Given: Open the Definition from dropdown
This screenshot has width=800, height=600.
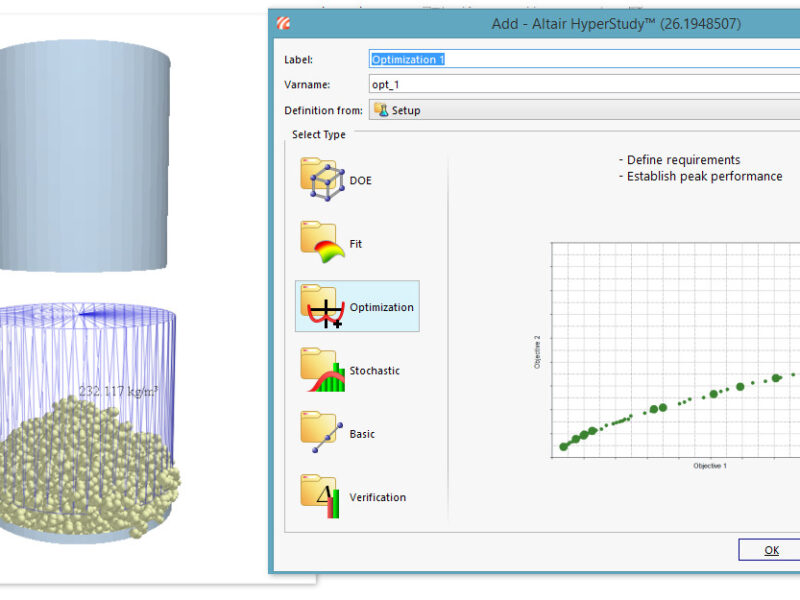Looking at the screenshot, I should pos(584,110).
